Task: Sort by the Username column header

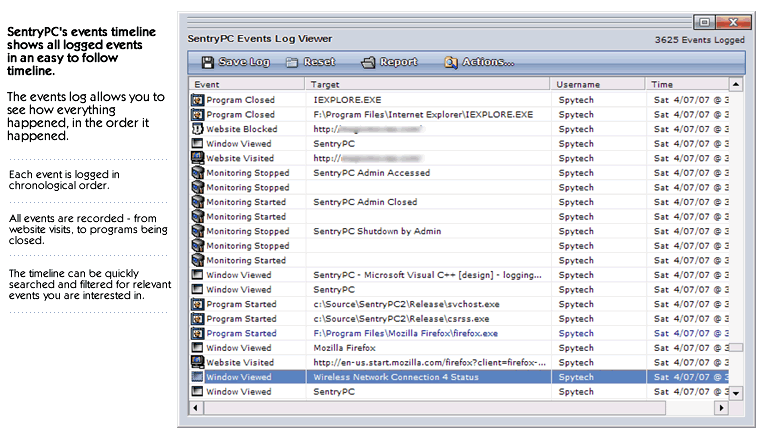Action: tap(598, 84)
